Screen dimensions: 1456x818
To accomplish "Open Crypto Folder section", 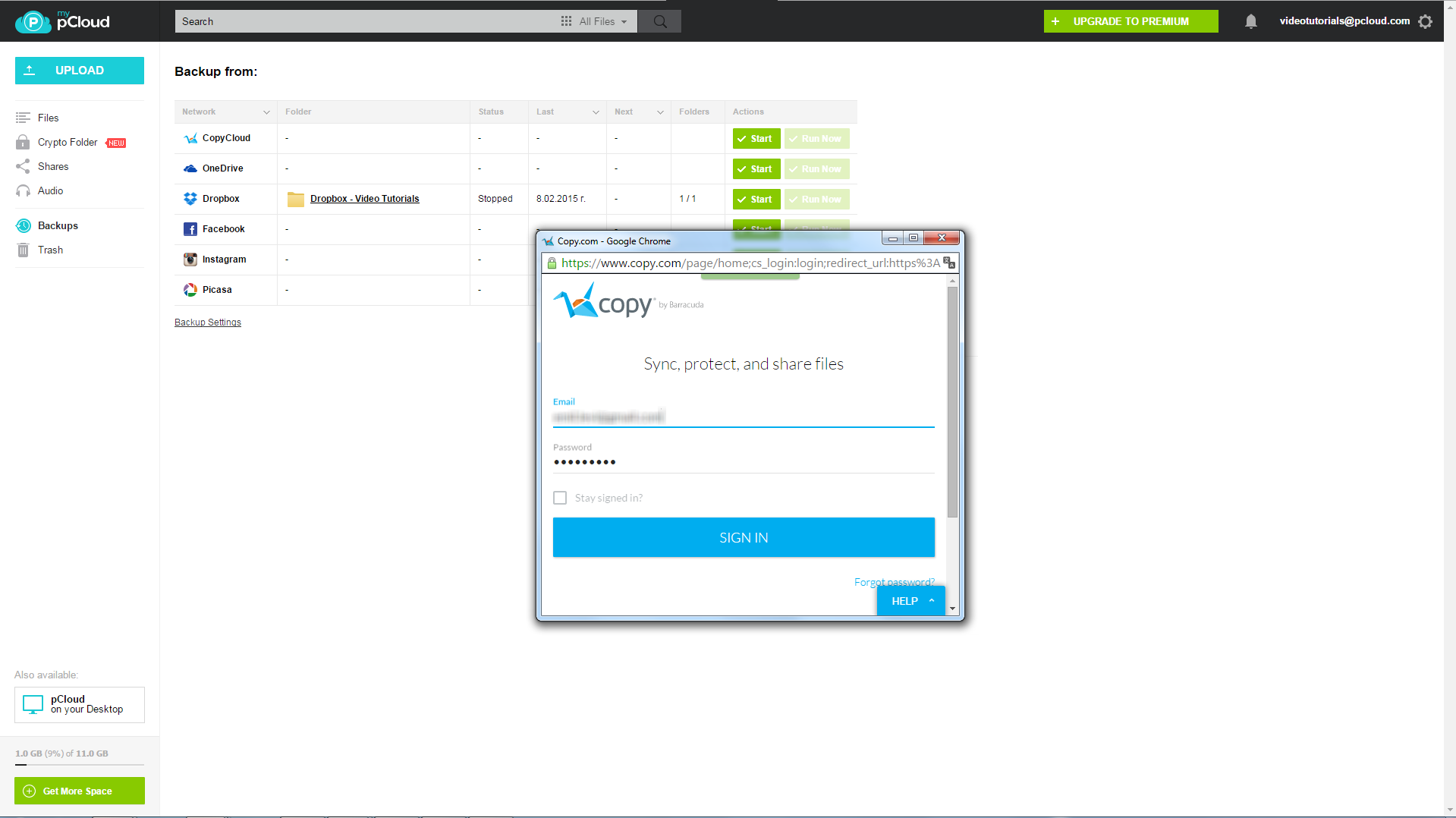I will tap(68, 142).
